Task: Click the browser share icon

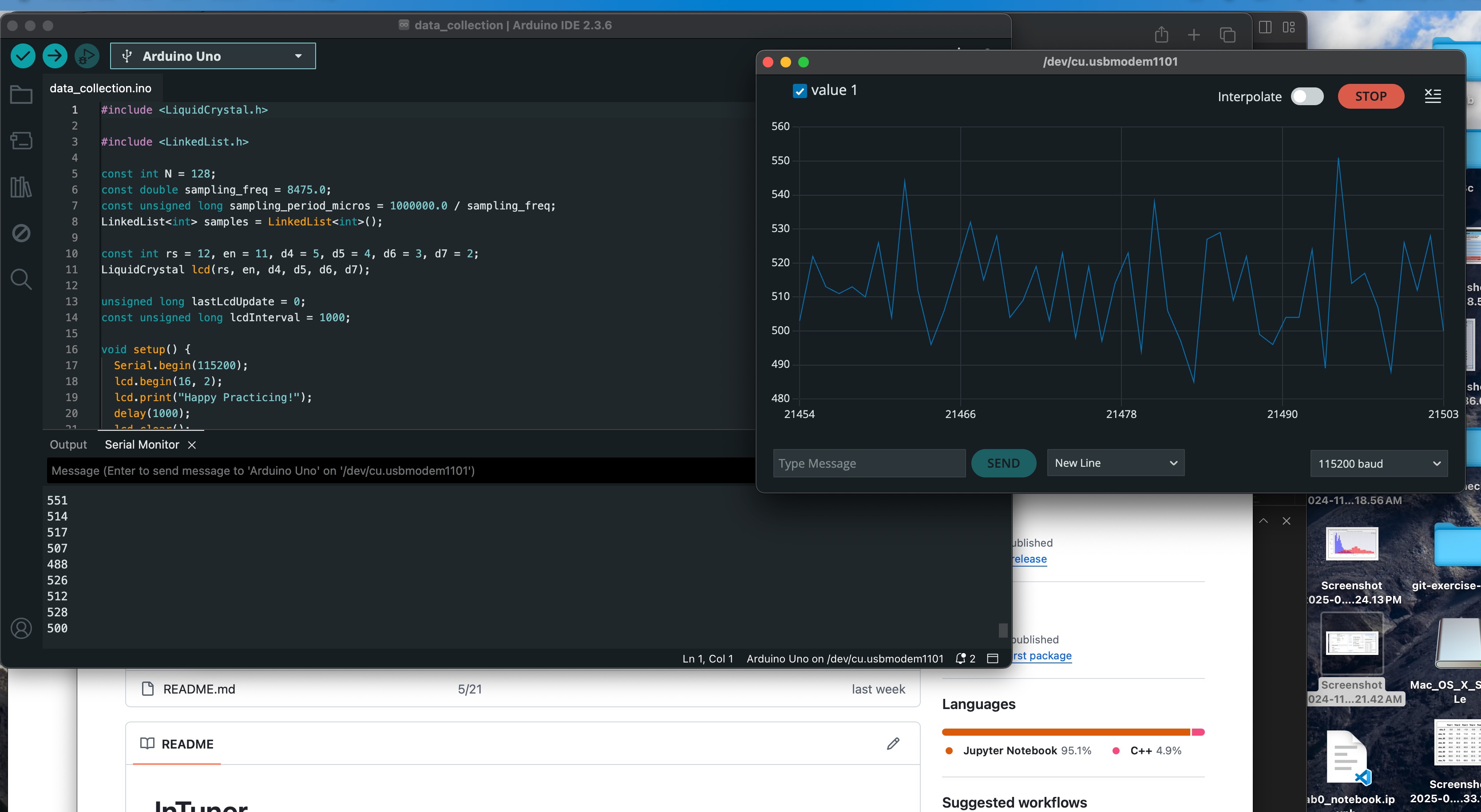Action: (1161, 35)
